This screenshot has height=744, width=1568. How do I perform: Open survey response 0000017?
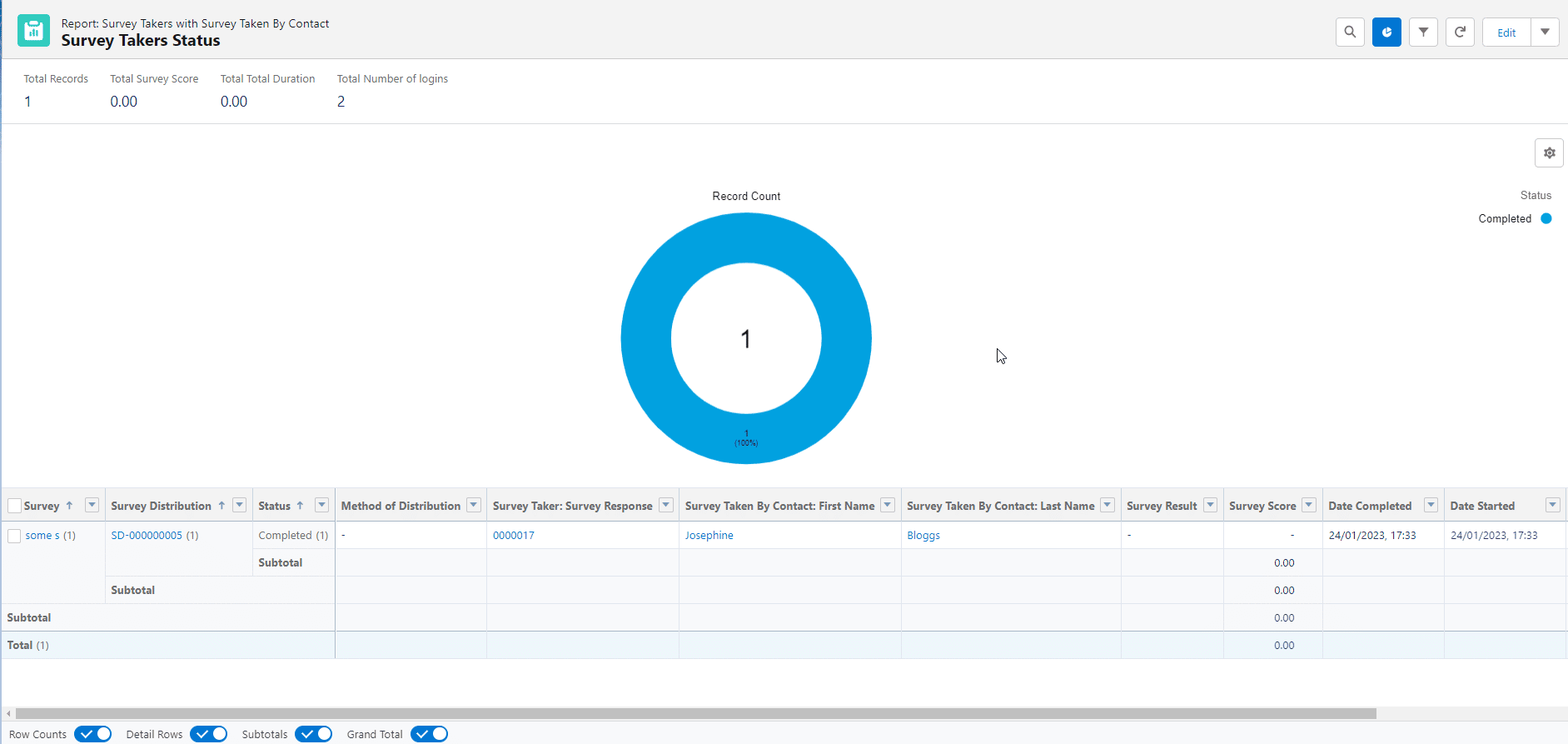point(513,536)
